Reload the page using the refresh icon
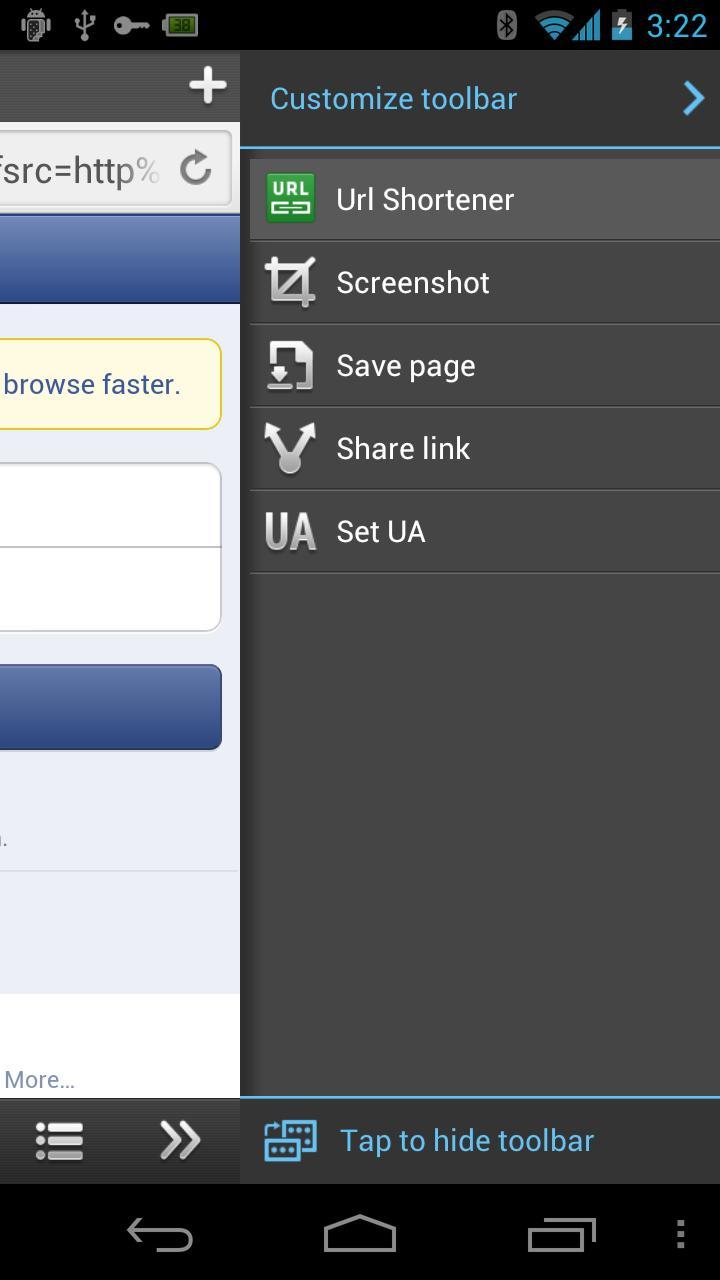 pyautogui.click(x=194, y=169)
